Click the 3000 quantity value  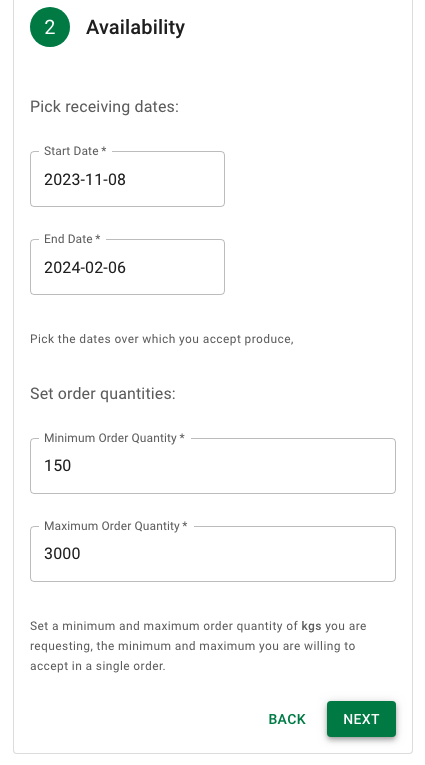click(x=62, y=554)
